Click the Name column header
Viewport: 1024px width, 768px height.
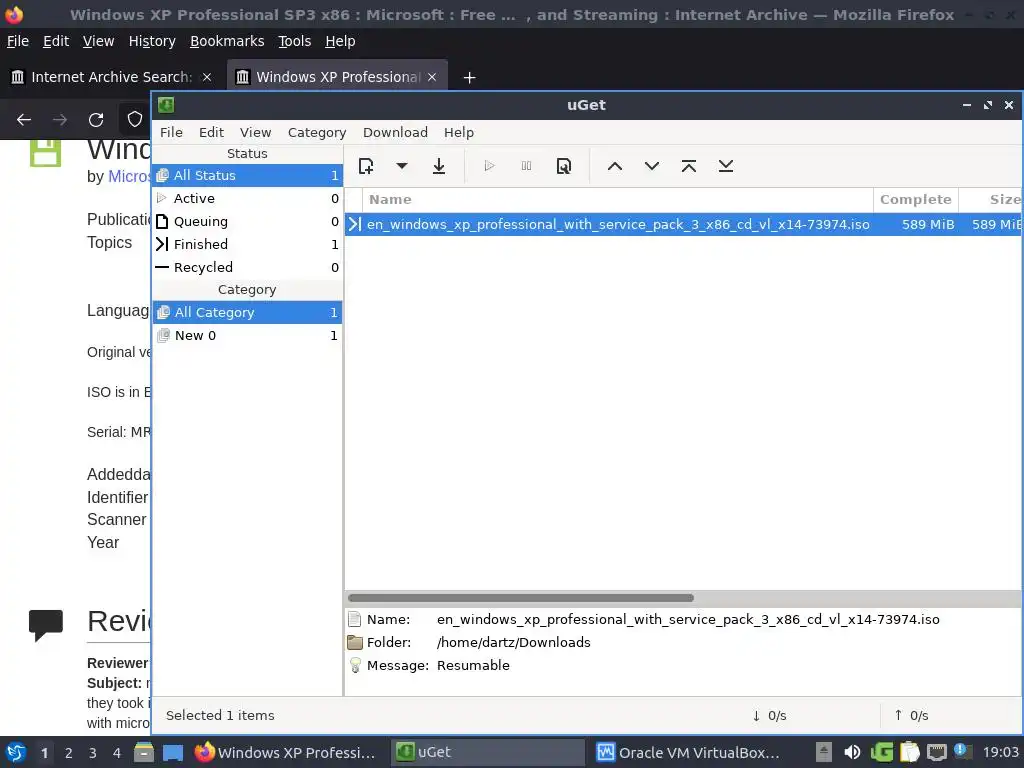(x=617, y=199)
